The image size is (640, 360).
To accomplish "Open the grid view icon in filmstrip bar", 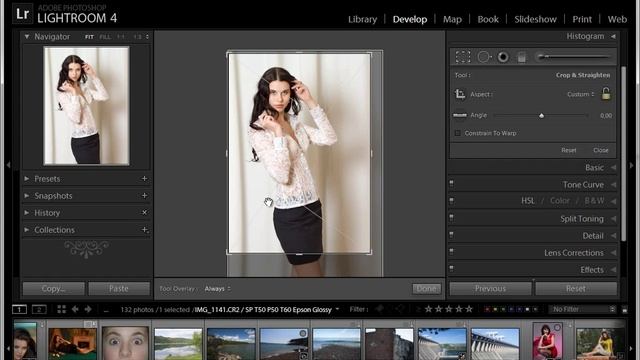I will point(62,309).
